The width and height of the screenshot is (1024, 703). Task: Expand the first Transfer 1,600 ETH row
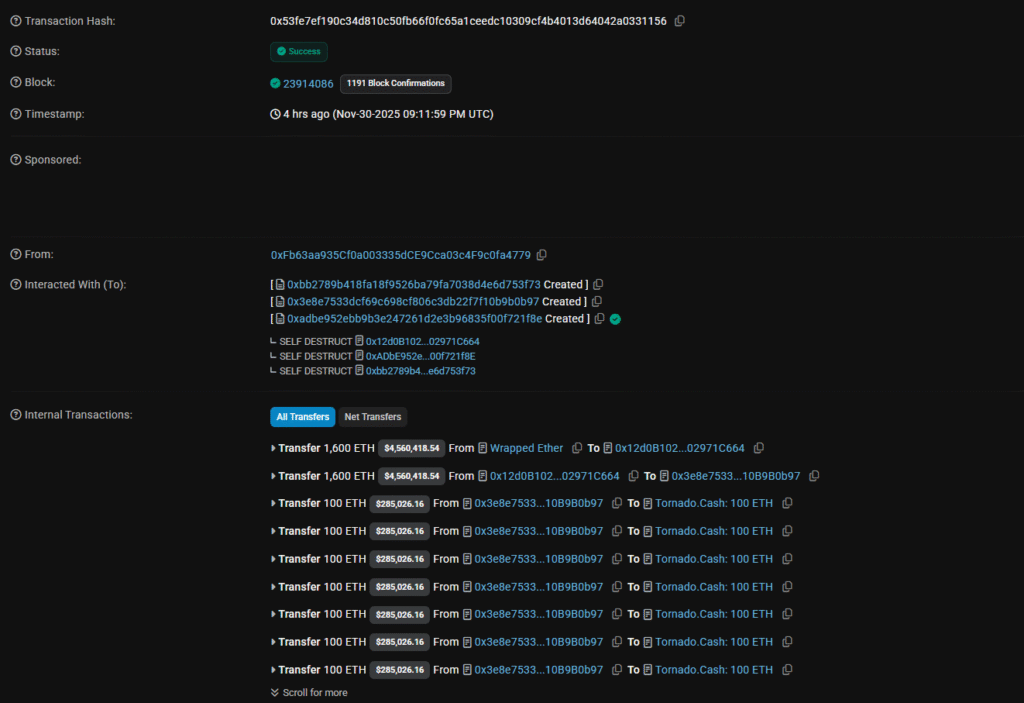click(x=275, y=448)
